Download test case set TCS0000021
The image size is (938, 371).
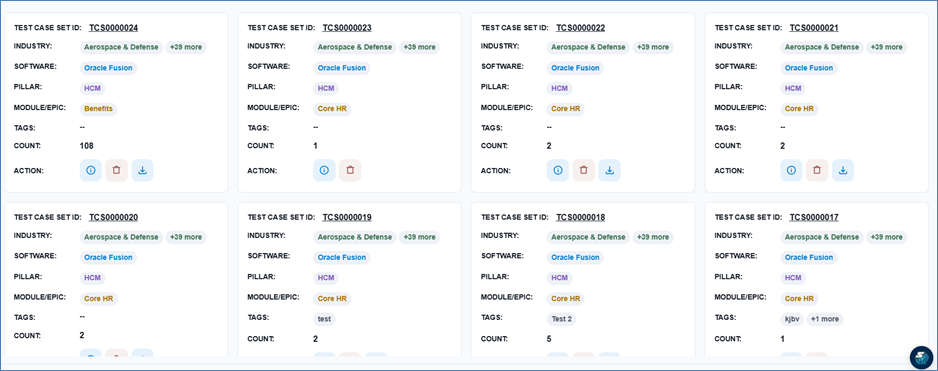(x=843, y=171)
